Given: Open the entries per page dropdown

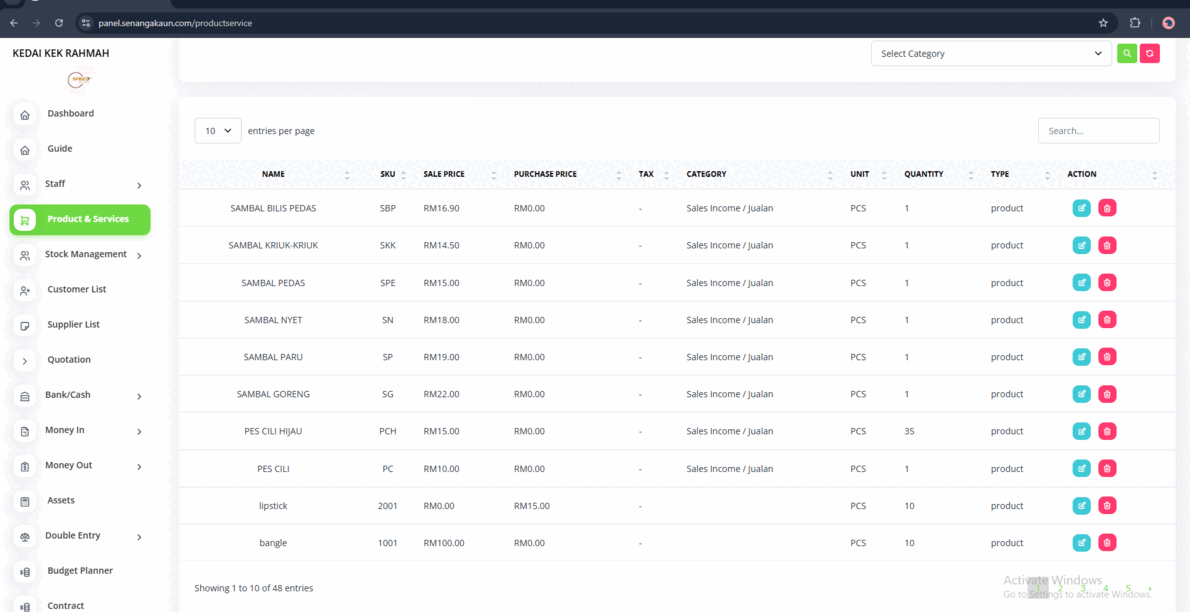Looking at the screenshot, I should click(217, 130).
